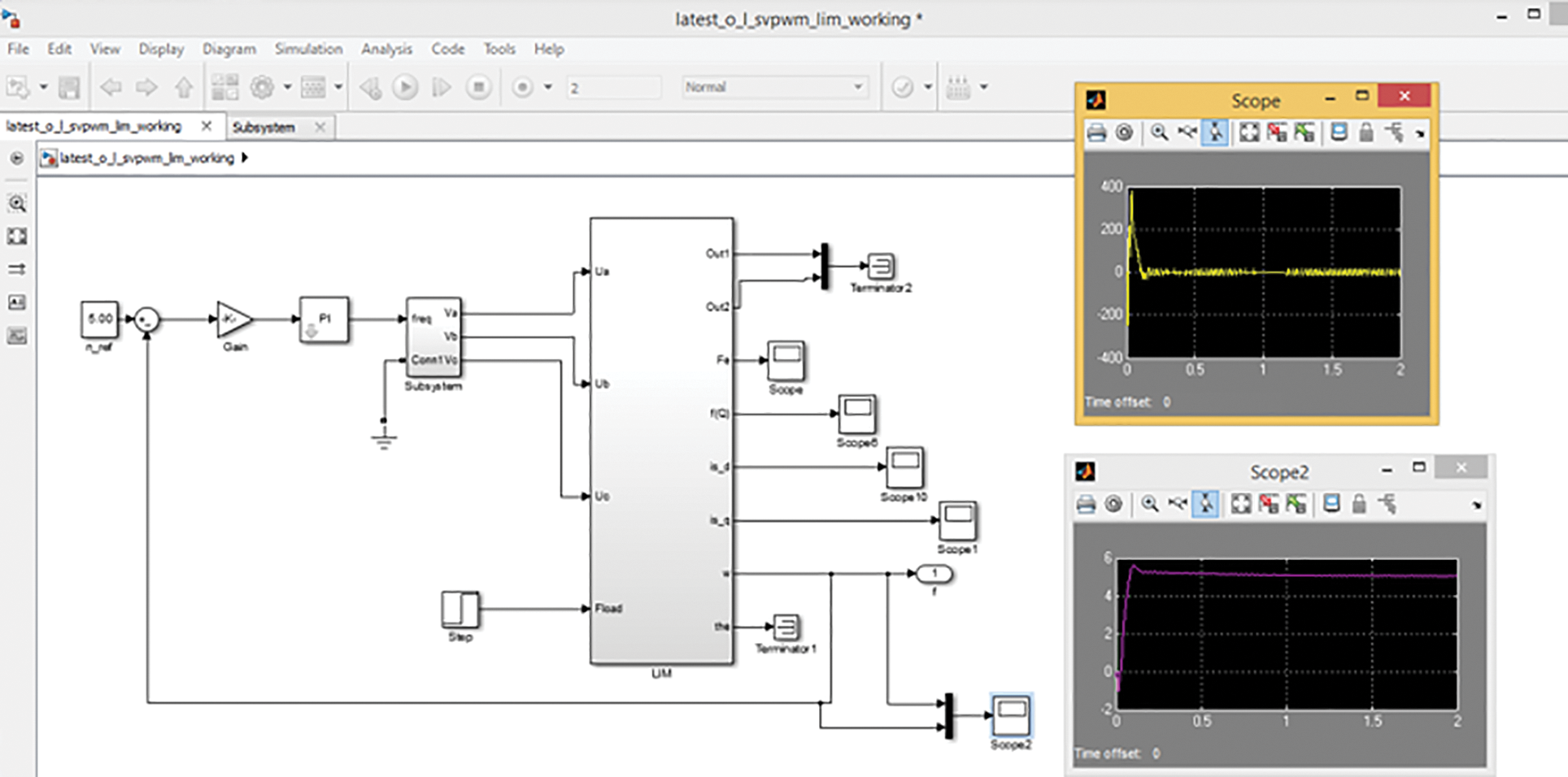Viewport: 1568px width, 777px height.
Task: Expand the record button dropdown arrow
Action: pos(548,87)
